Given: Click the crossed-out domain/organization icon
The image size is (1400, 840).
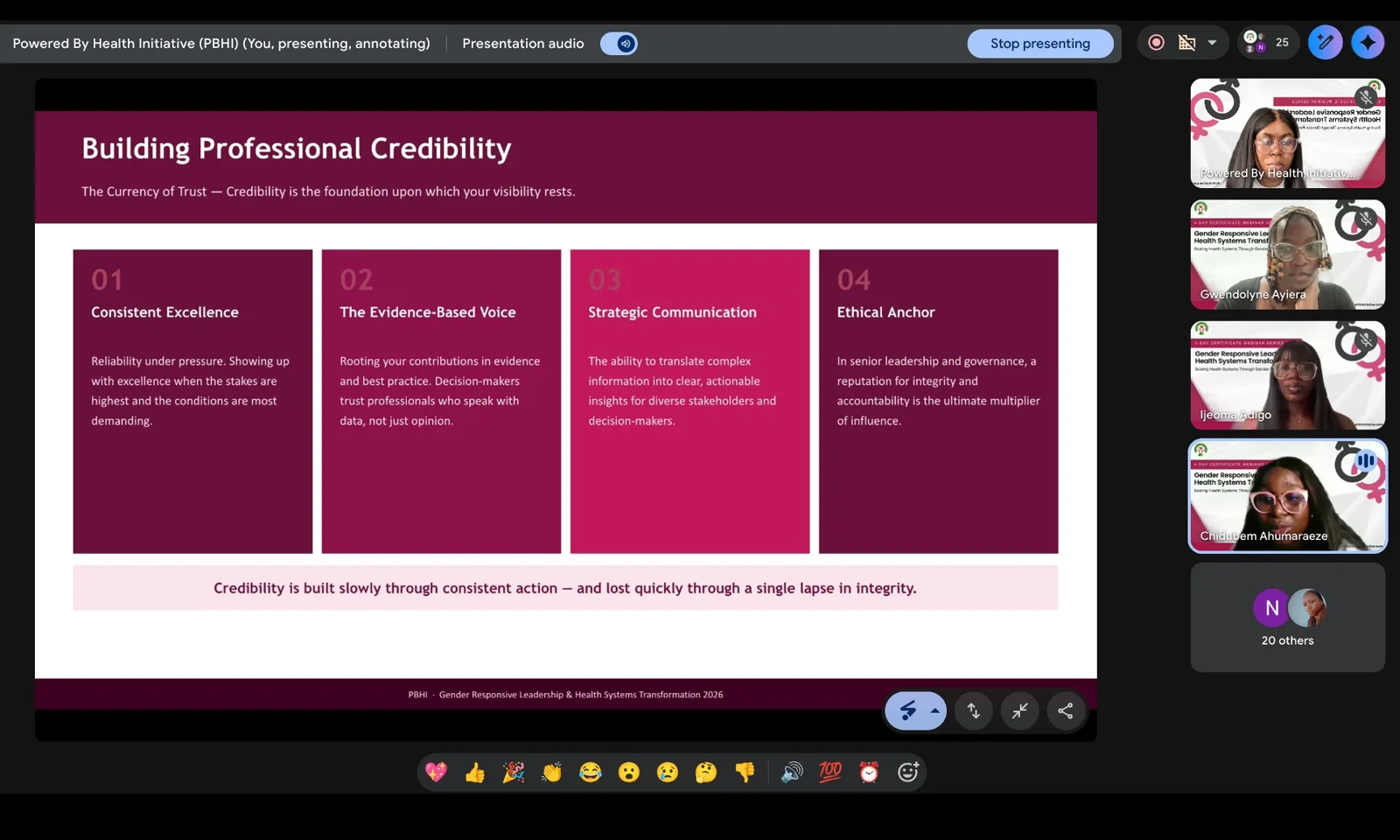Looking at the screenshot, I should click(x=1186, y=42).
